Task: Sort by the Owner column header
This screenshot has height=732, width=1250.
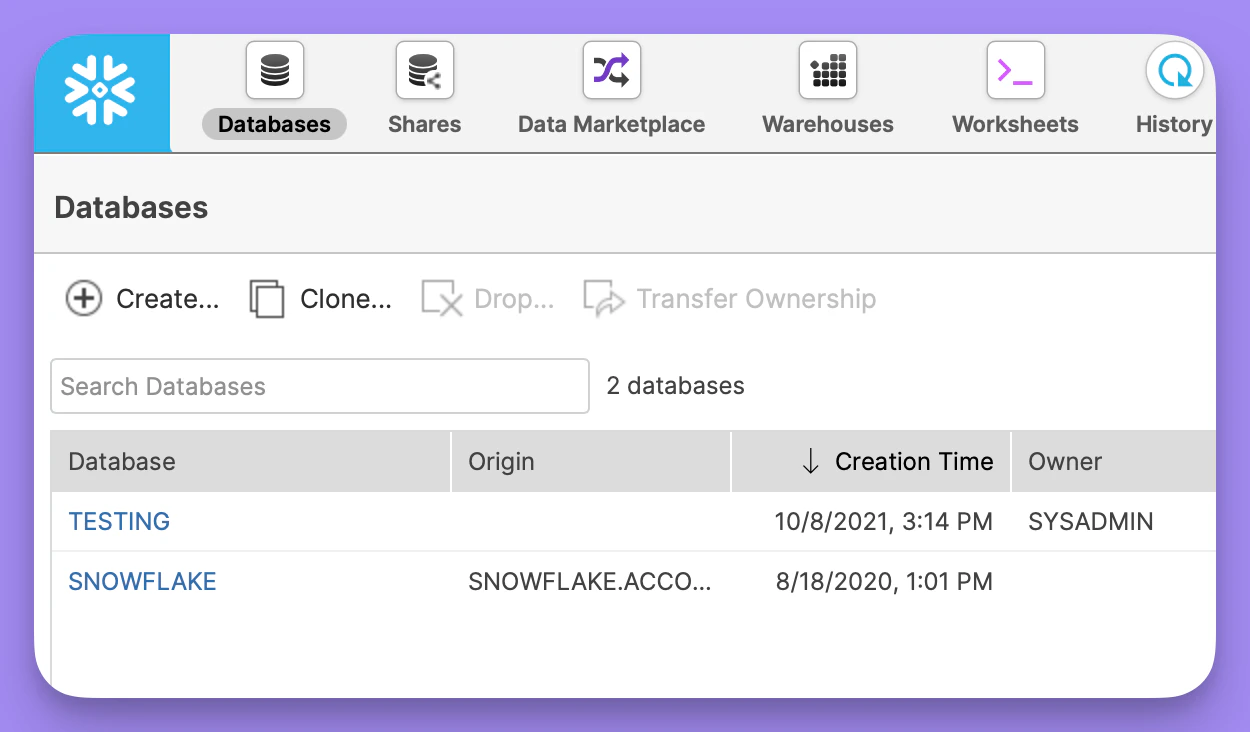Action: 1114,461
